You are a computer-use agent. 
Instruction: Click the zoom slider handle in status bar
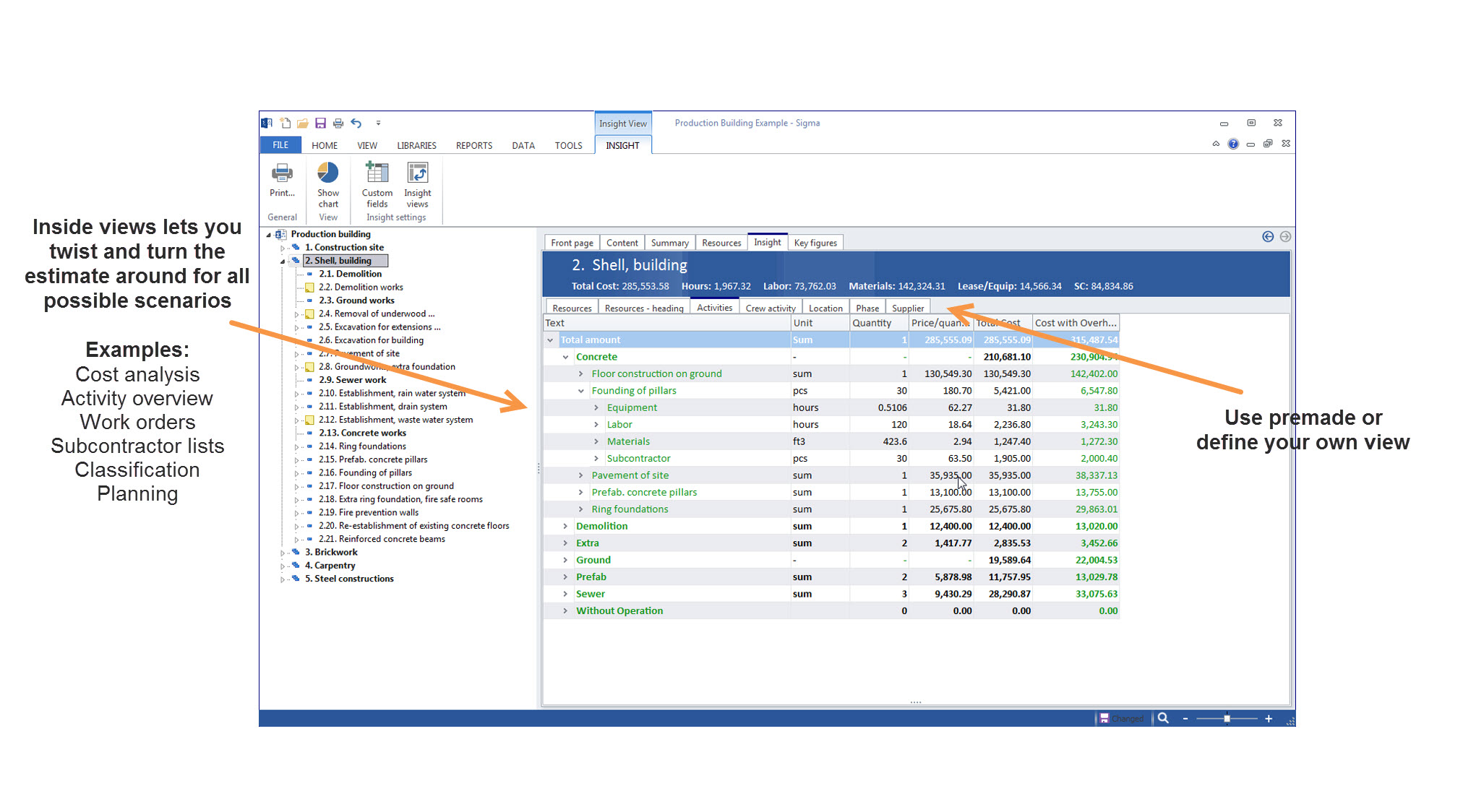tap(1227, 719)
